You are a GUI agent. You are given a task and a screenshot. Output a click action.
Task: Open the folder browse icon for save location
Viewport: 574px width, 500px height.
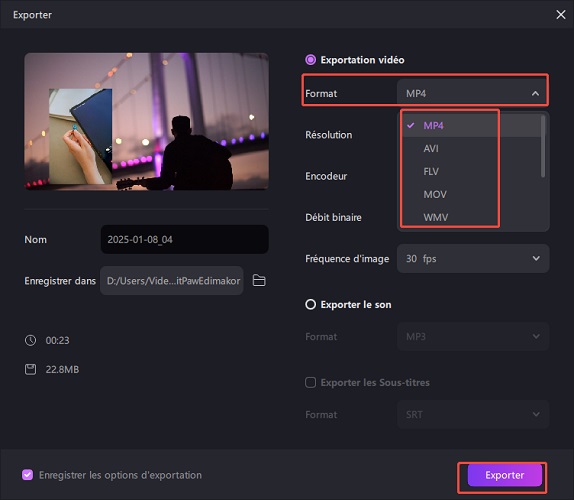point(259,280)
